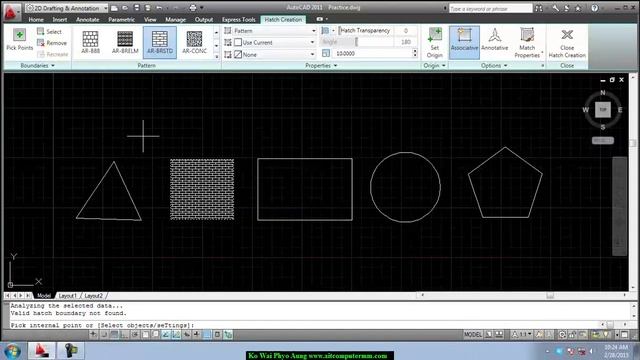The height and width of the screenshot is (360, 640).
Task: Click the Plot printer icon
Action: (193, 8)
